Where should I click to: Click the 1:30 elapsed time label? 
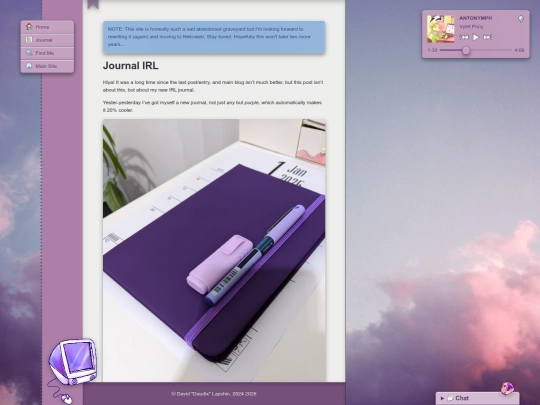click(x=432, y=51)
